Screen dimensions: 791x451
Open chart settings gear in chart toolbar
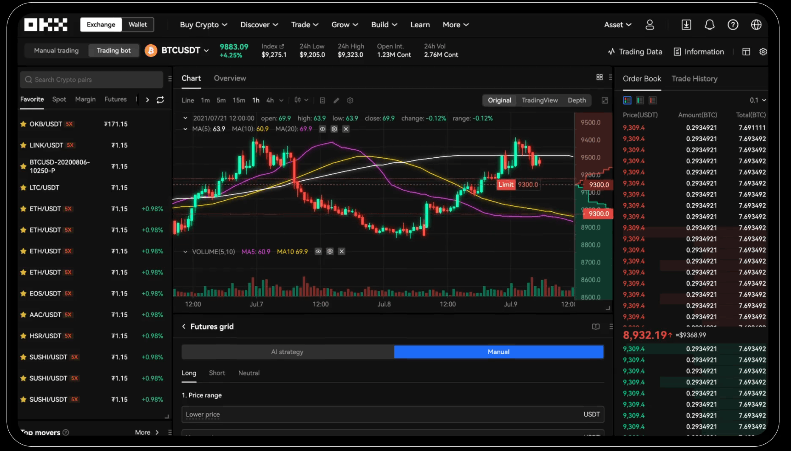tap(350, 100)
